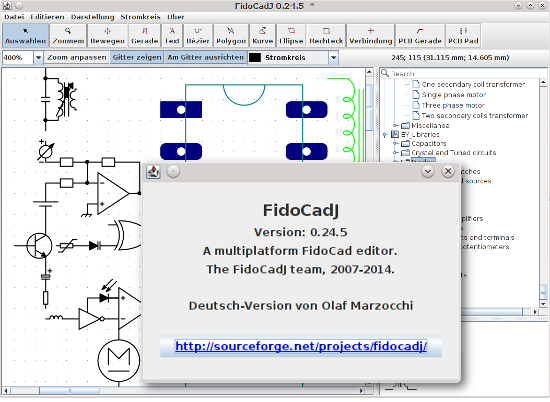Select the Kurve spline tool

pyautogui.click(x=263, y=36)
